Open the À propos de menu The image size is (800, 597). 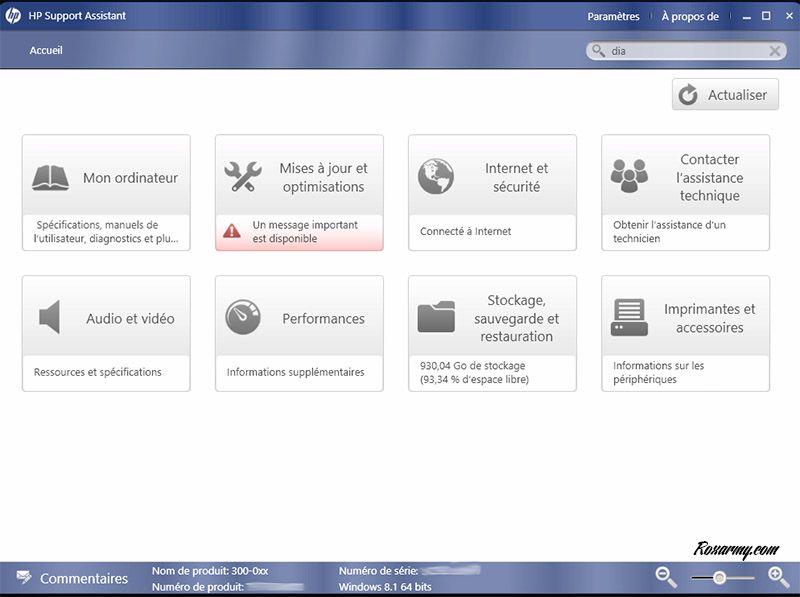[690, 17]
